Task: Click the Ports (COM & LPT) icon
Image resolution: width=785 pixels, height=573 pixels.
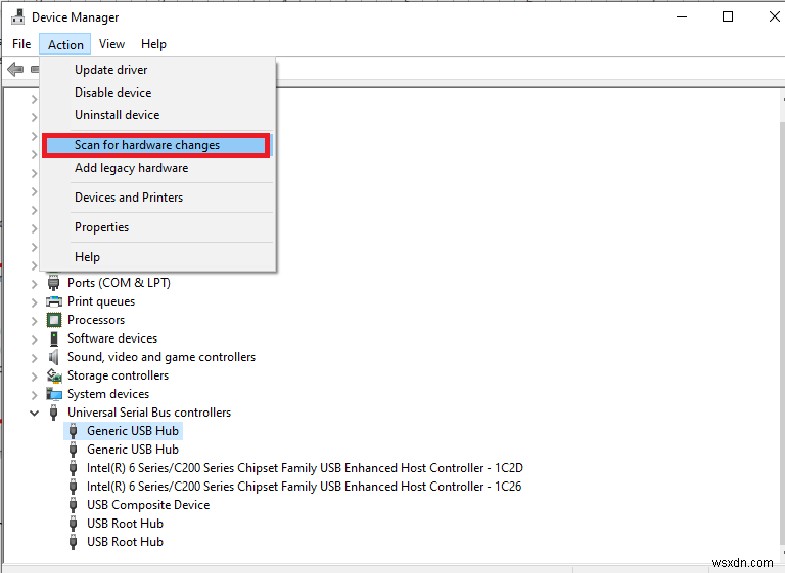Action: click(54, 283)
